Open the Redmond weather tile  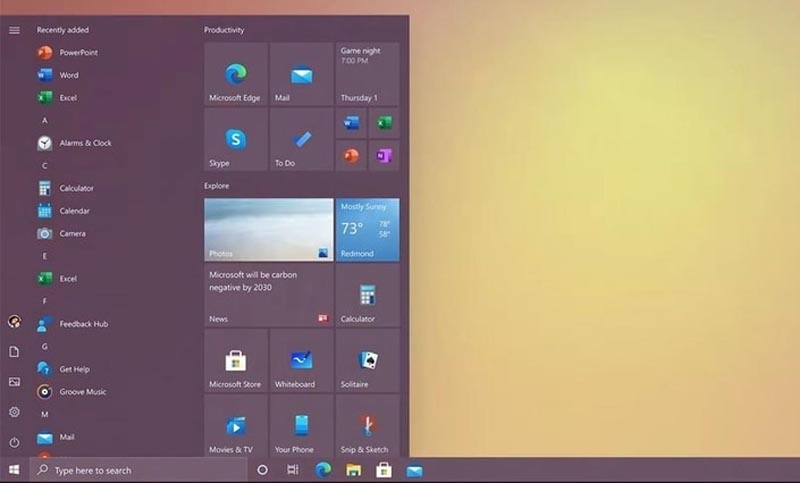(367, 230)
